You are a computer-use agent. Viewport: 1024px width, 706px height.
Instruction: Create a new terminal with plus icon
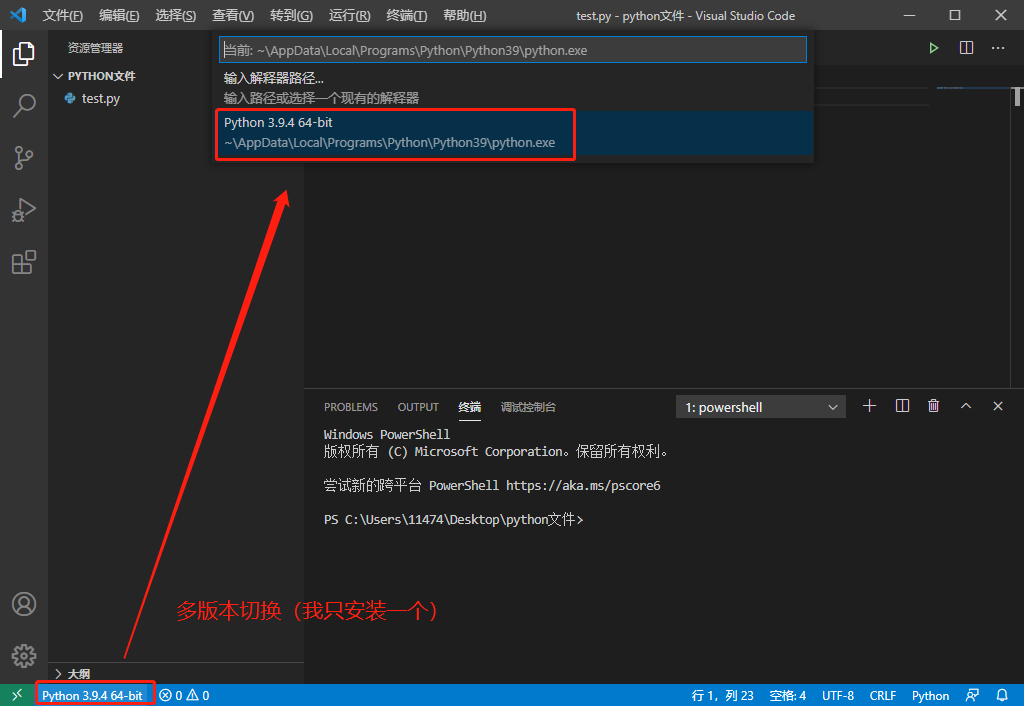click(x=869, y=406)
